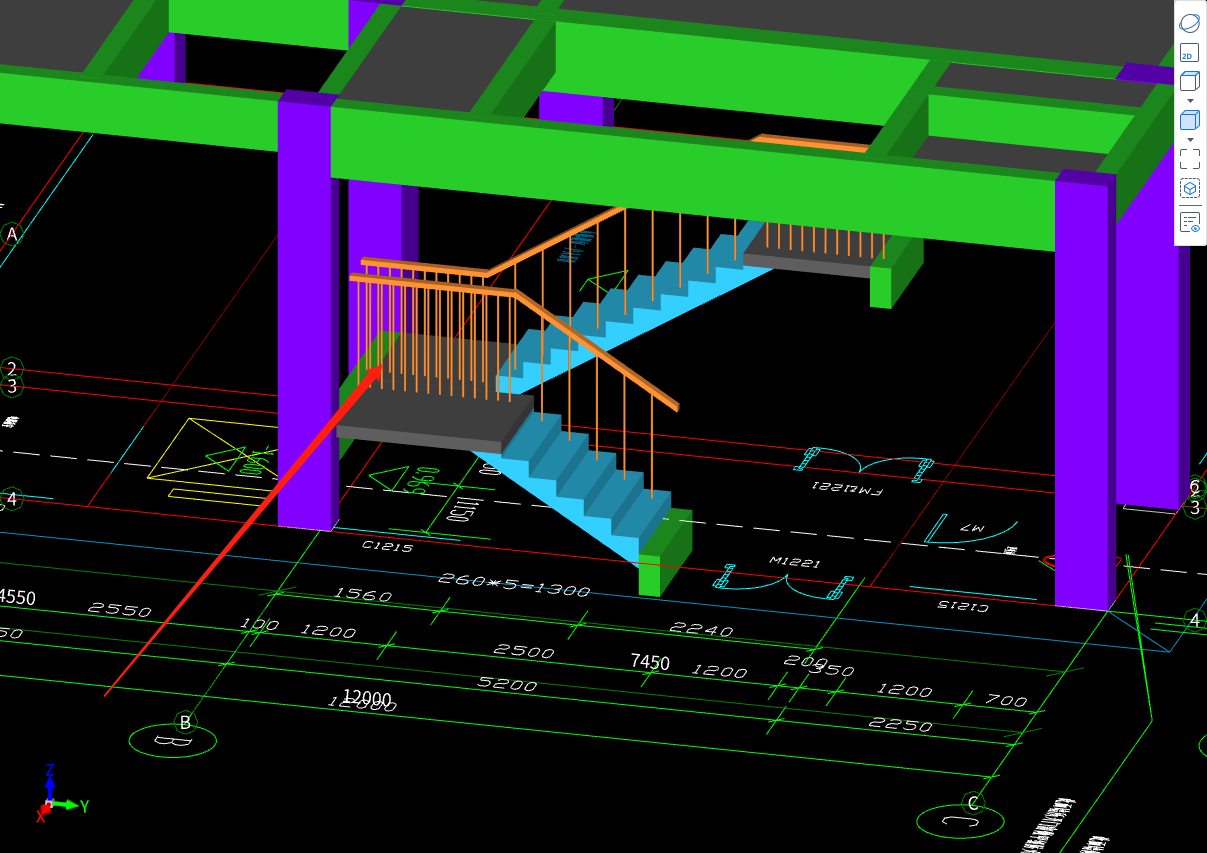
Task: Click the axis C grid bubble
Action: tap(972, 803)
